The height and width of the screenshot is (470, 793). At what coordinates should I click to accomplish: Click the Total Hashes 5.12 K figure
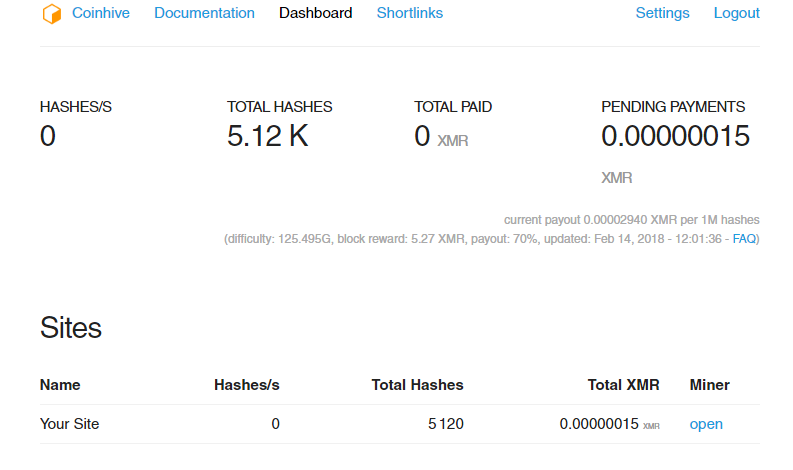coord(267,136)
